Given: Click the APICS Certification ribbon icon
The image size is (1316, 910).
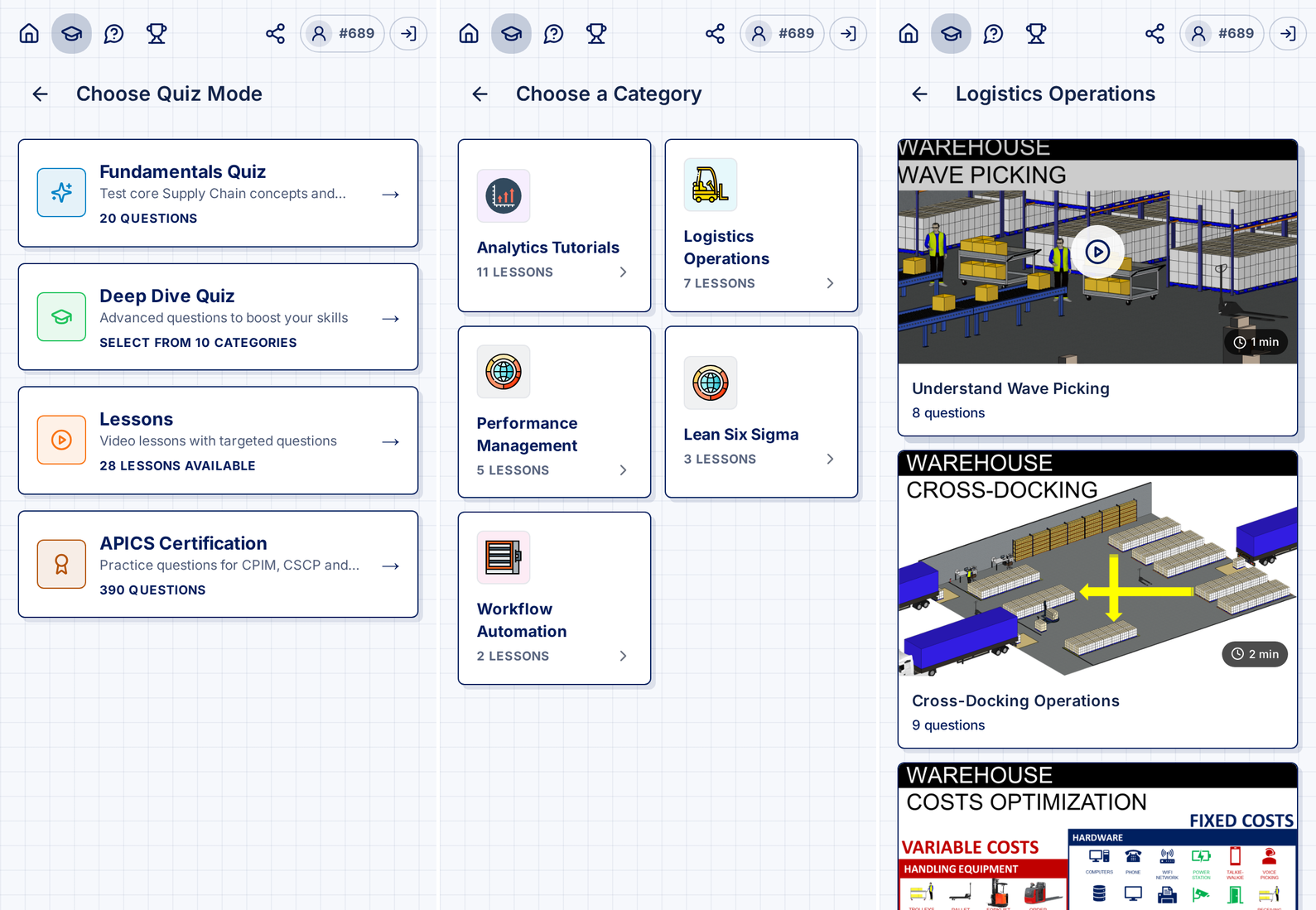Looking at the screenshot, I should click(61, 565).
